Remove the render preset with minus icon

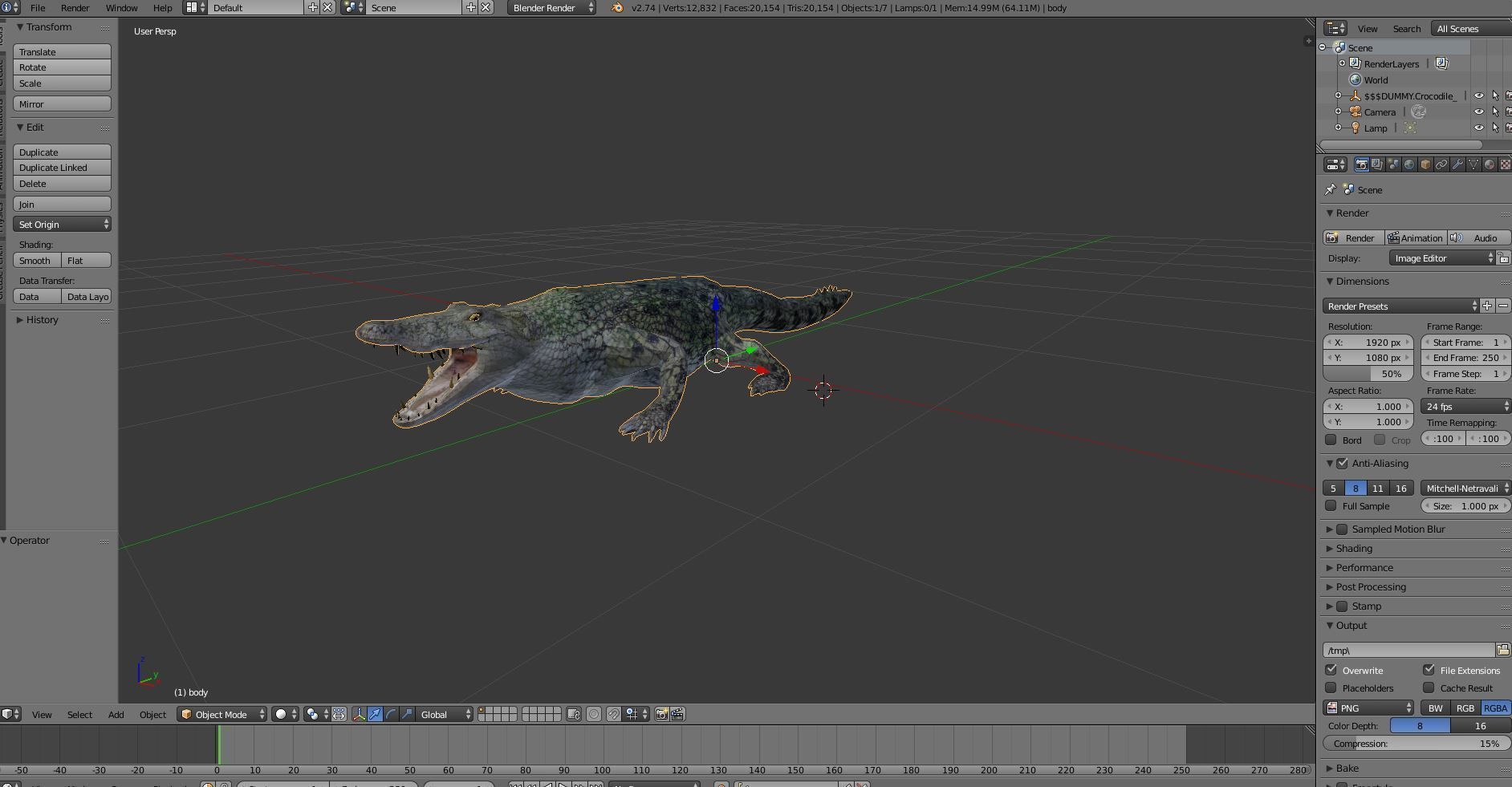1503,306
